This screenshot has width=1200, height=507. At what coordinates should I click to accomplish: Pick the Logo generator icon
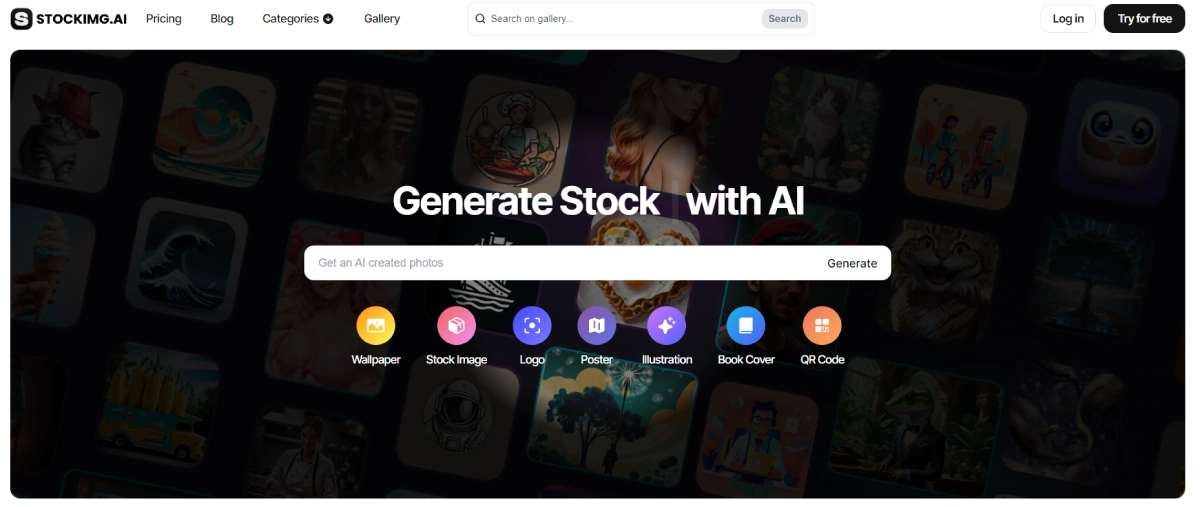tap(532, 325)
